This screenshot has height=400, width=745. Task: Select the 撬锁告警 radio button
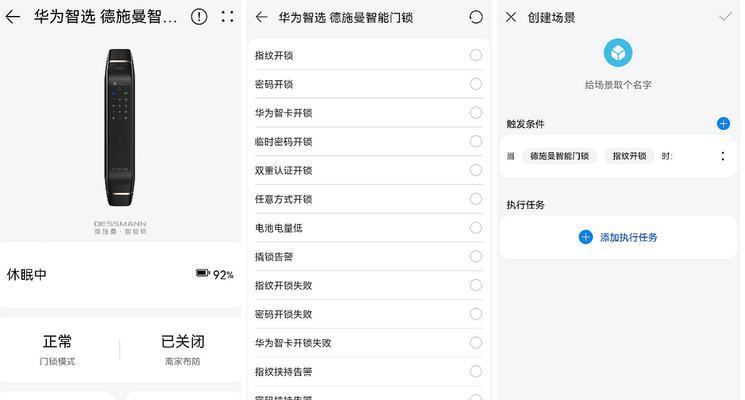pyautogui.click(x=476, y=257)
